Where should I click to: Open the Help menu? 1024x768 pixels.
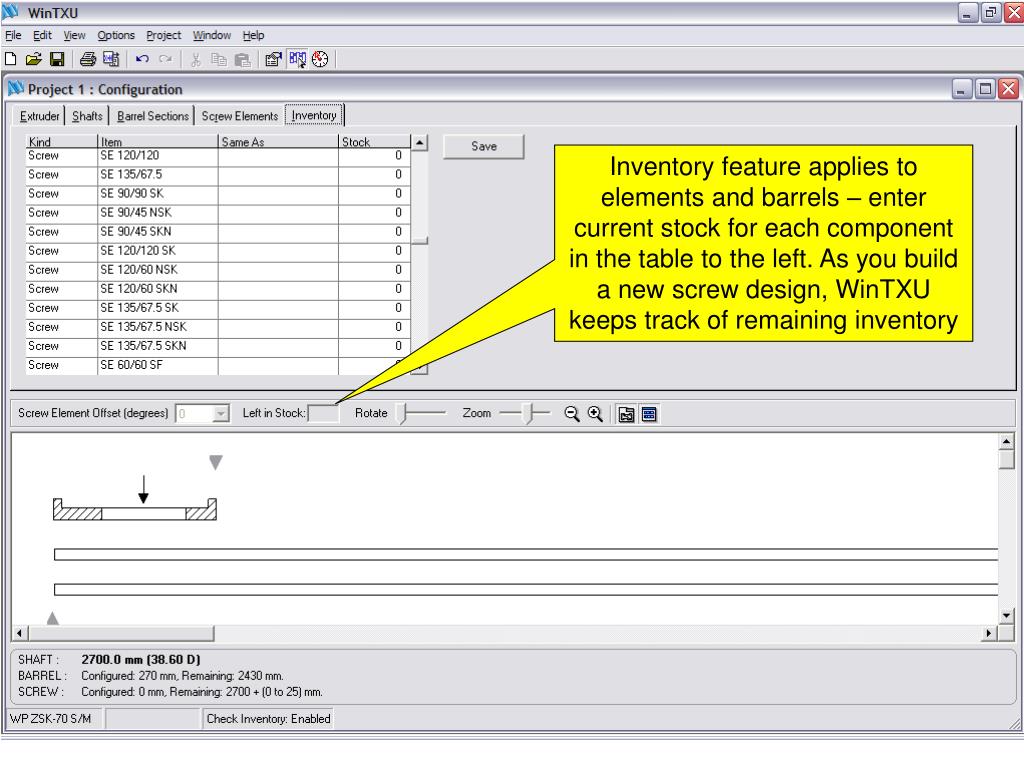click(x=253, y=35)
